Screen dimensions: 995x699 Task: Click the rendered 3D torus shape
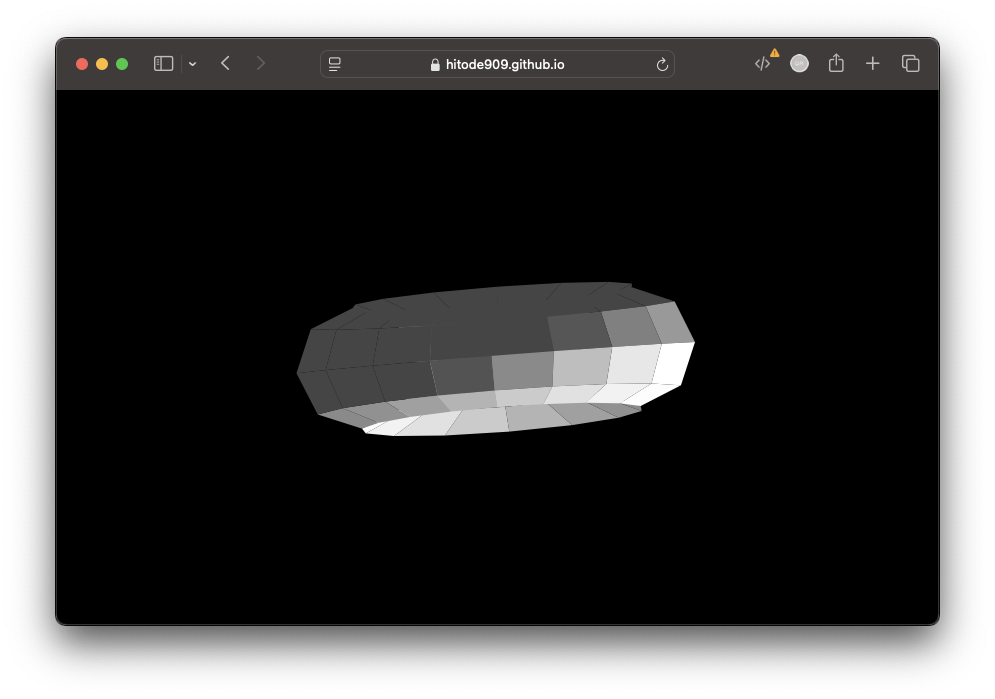[x=496, y=359]
